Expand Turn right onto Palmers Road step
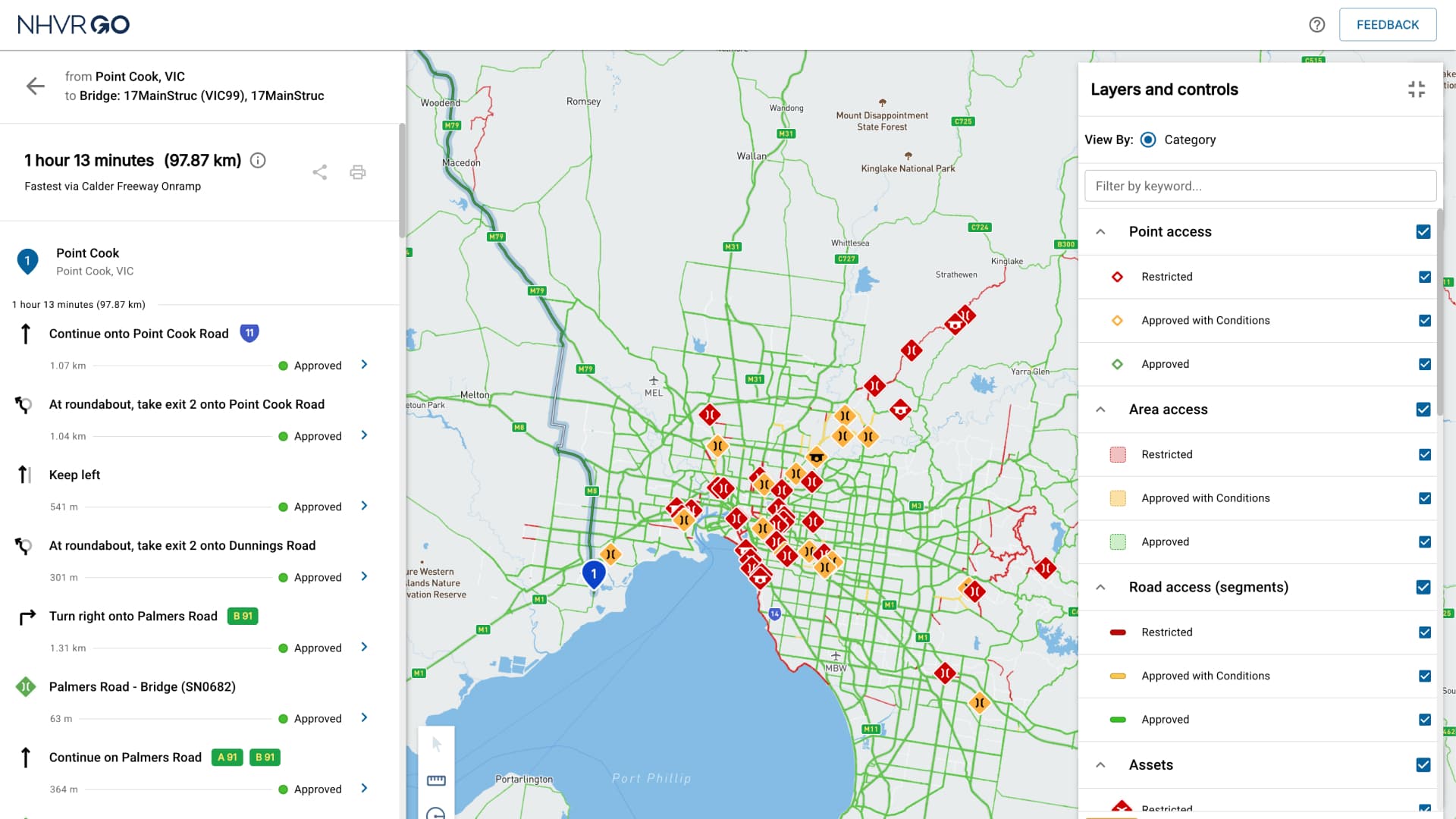Image resolution: width=1456 pixels, height=819 pixels. tap(364, 647)
